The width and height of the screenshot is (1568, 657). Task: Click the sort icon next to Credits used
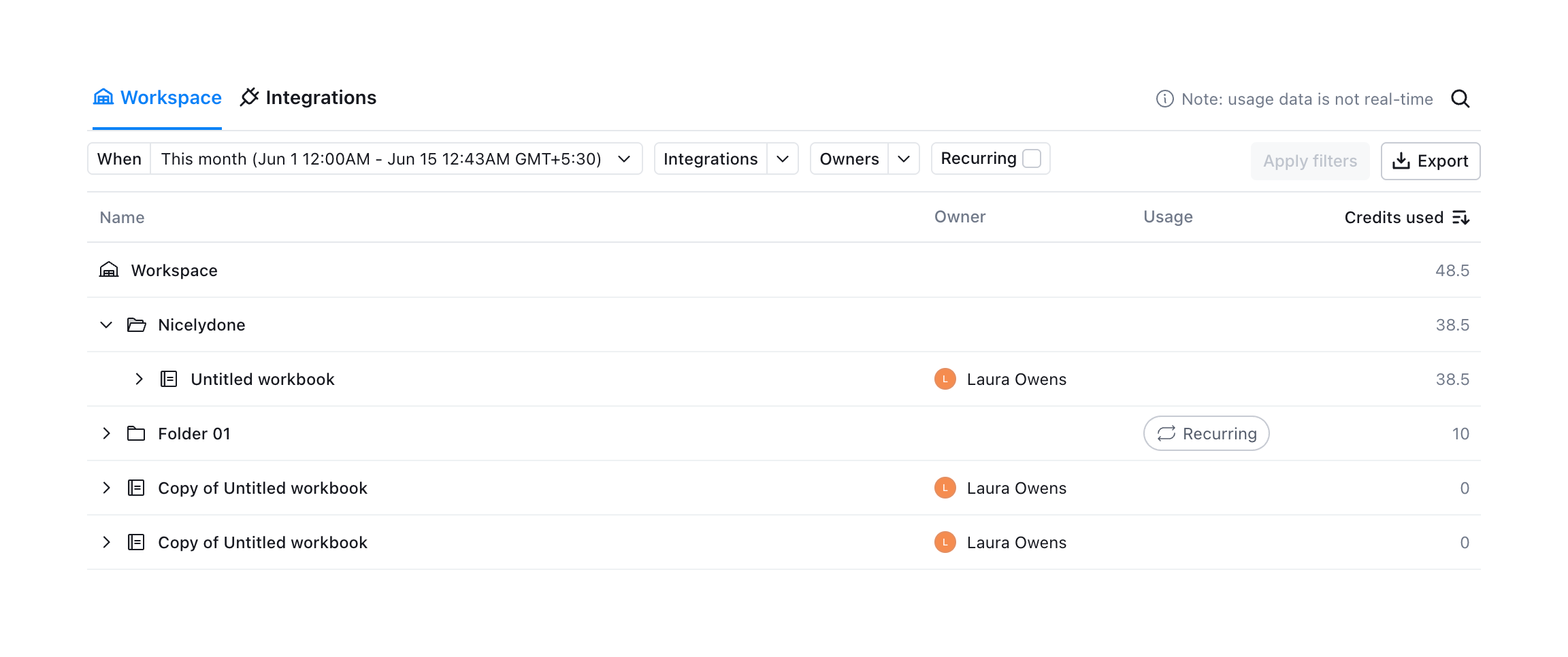click(x=1460, y=218)
